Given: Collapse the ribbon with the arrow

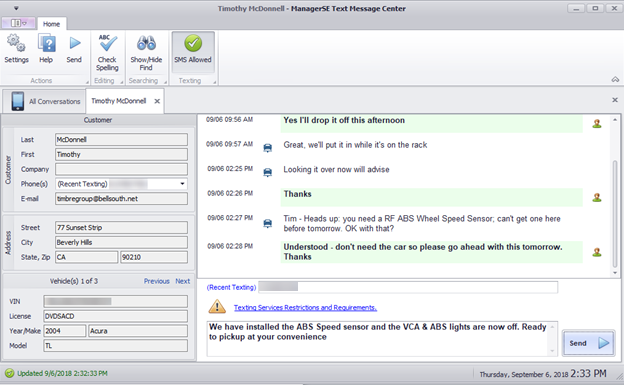Looking at the screenshot, I should click(615, 80).
